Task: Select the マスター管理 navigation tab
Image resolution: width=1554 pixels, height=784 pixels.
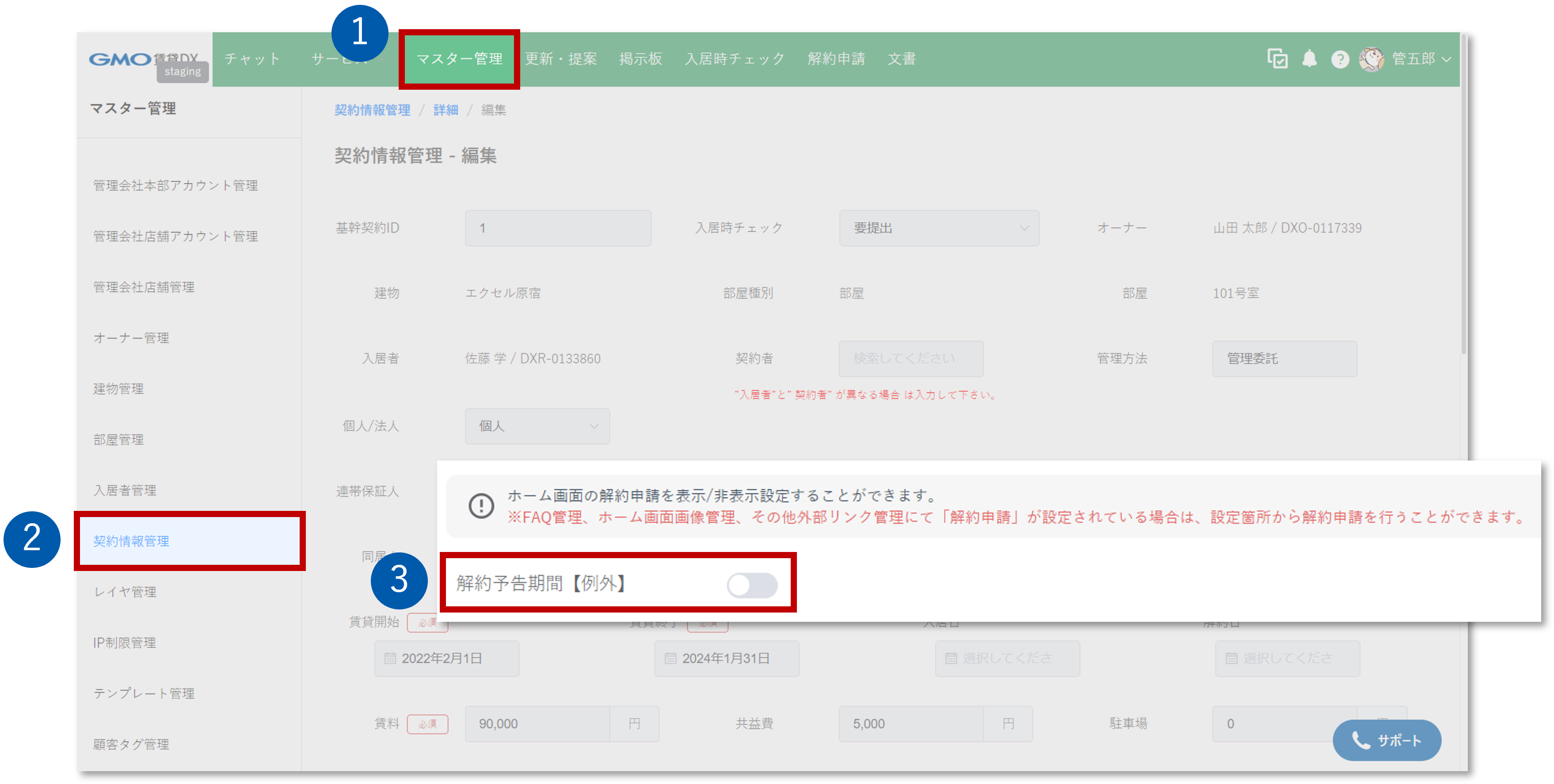Action: click(459, 58)
